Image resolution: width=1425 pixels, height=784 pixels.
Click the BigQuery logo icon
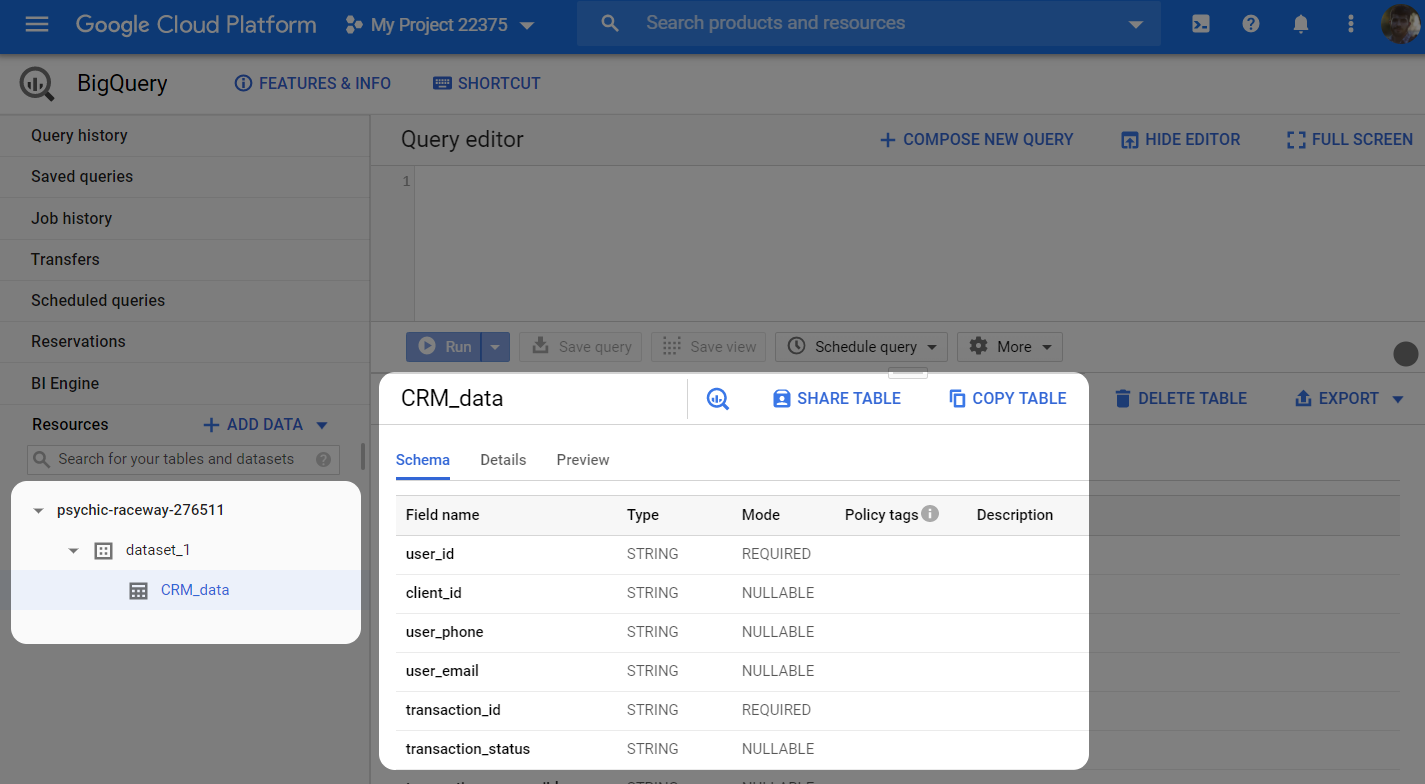(x=37, y=84)
